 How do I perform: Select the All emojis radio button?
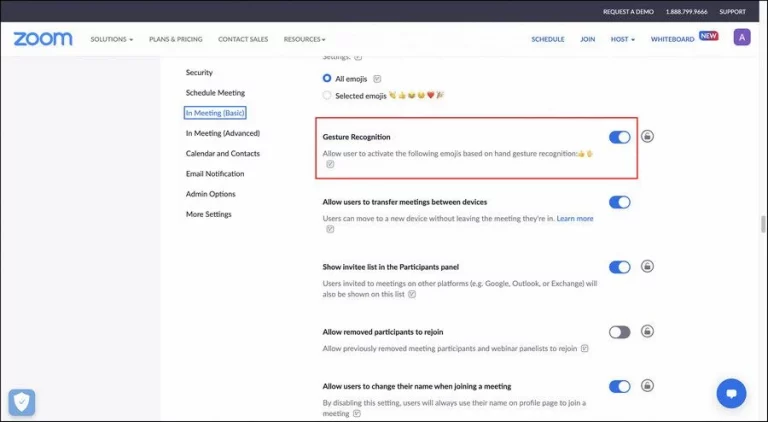tap(327, 78)
